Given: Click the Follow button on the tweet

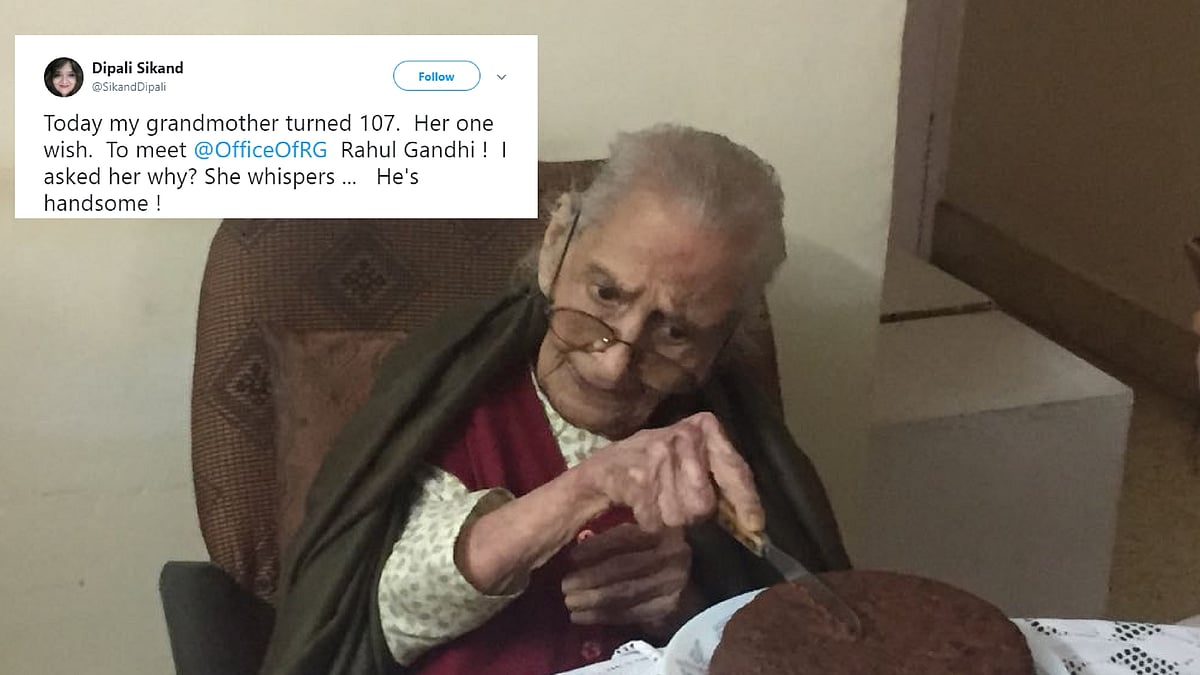Looking at the screenshot, I should coord(436,76).
